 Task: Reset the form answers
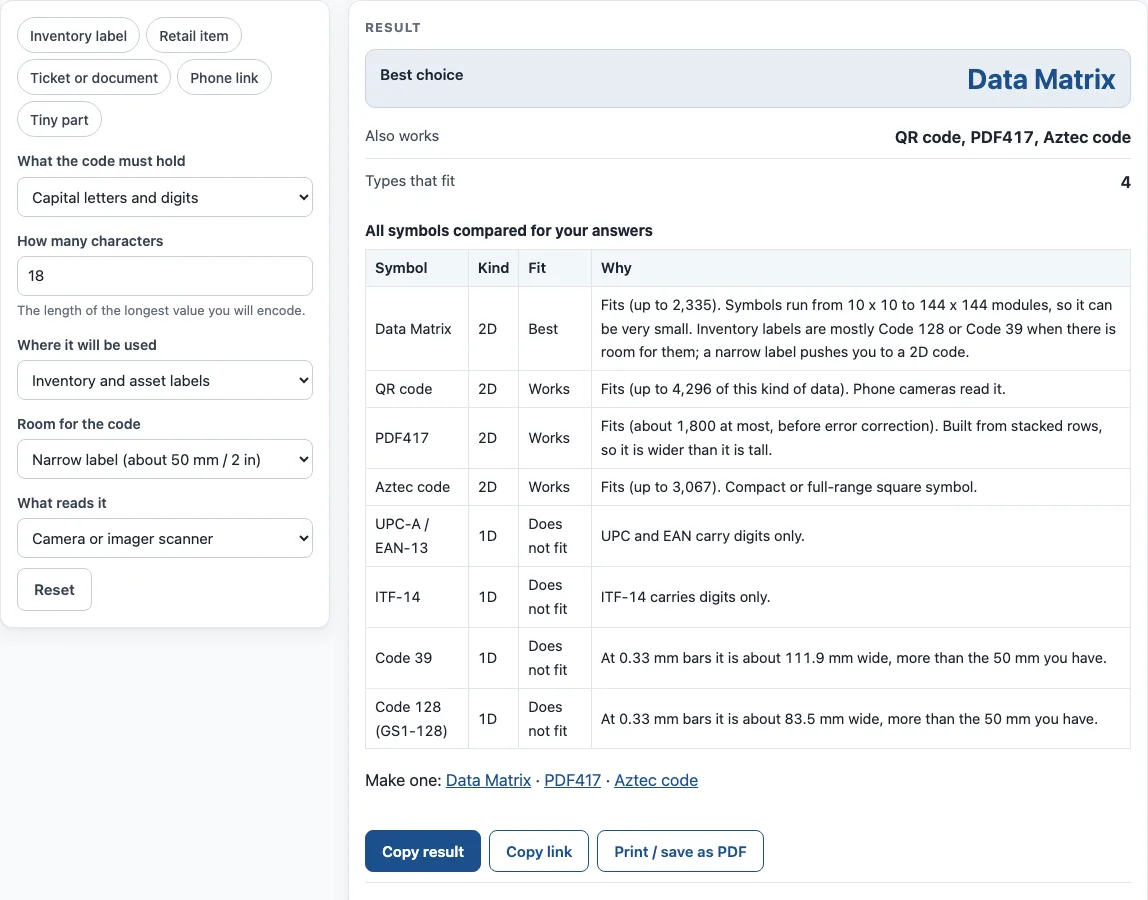click(54, 590)
